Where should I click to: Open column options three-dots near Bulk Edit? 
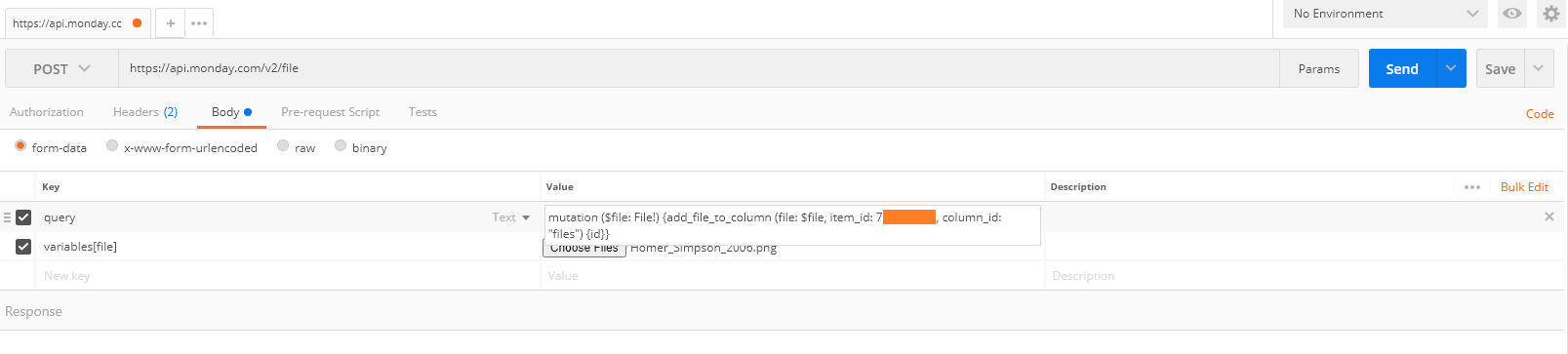click(x=1472, y=187)
